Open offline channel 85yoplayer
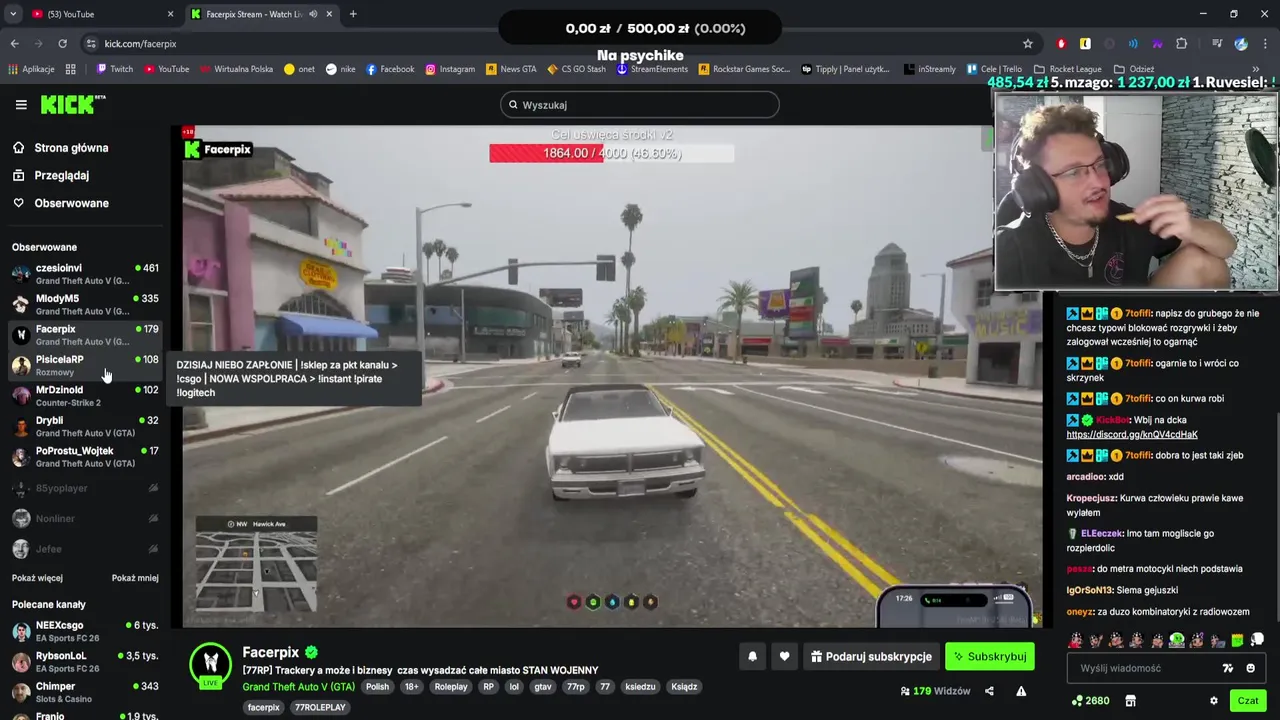This screenshot has width=1280, height=720. pos(85,488)
